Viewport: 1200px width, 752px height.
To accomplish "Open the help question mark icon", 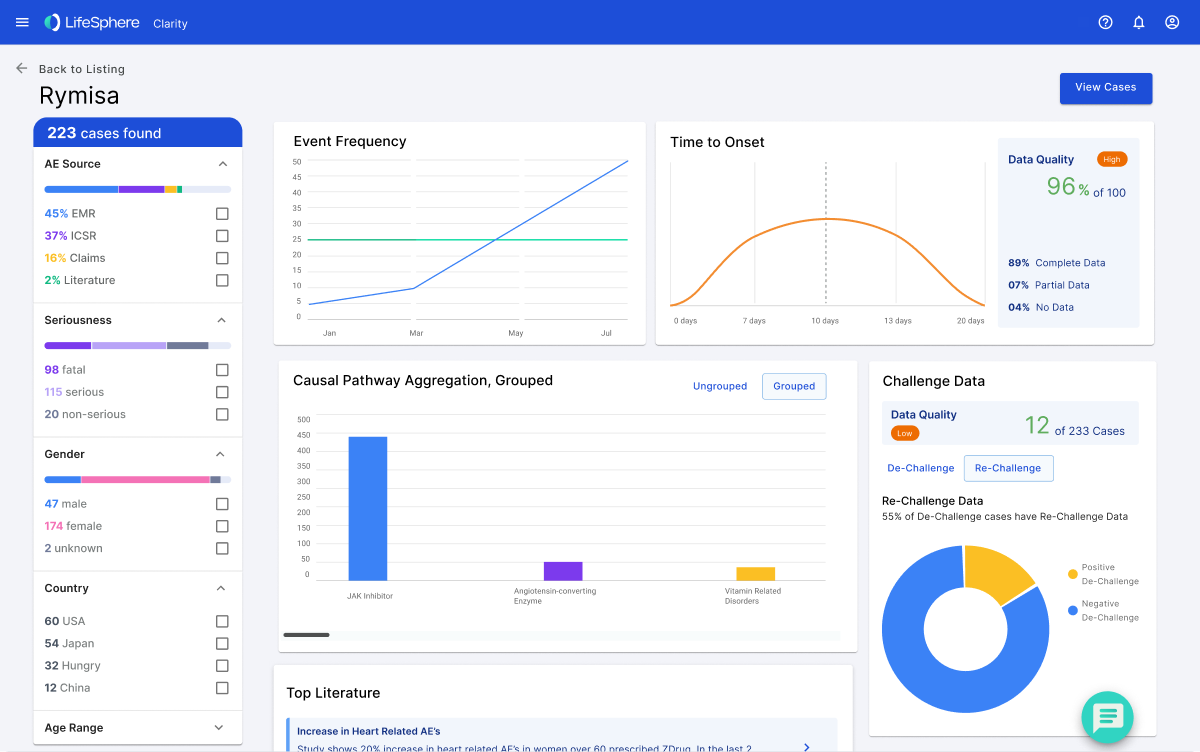I will (1105, 22).
